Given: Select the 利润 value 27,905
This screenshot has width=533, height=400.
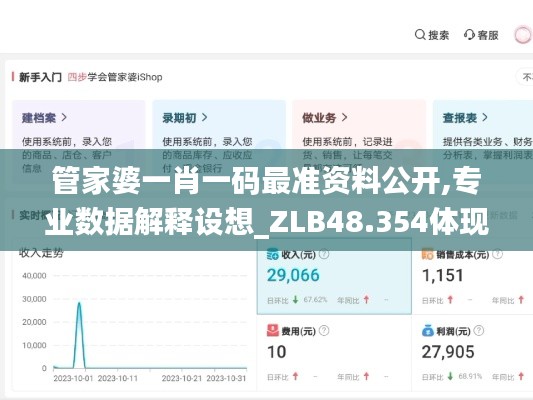Looking at the screenshot, I should click(x=448, y=352).
